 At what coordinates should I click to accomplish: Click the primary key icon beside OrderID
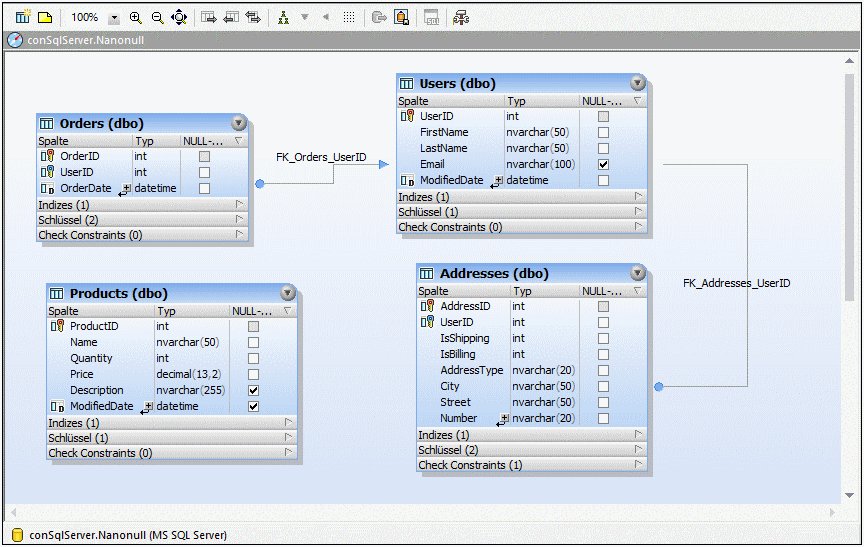(x=47, y=156)
